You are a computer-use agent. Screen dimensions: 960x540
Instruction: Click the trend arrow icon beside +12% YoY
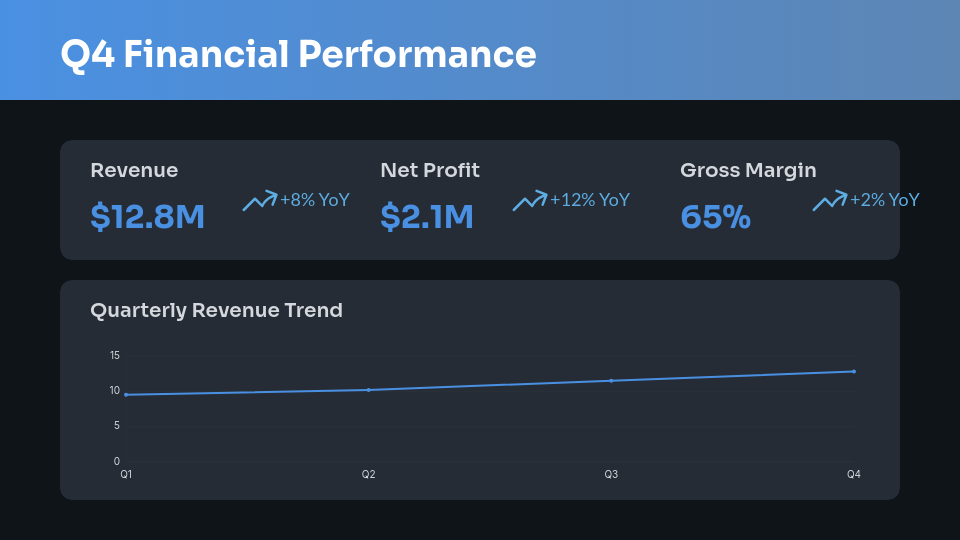(x=529, y=201)
